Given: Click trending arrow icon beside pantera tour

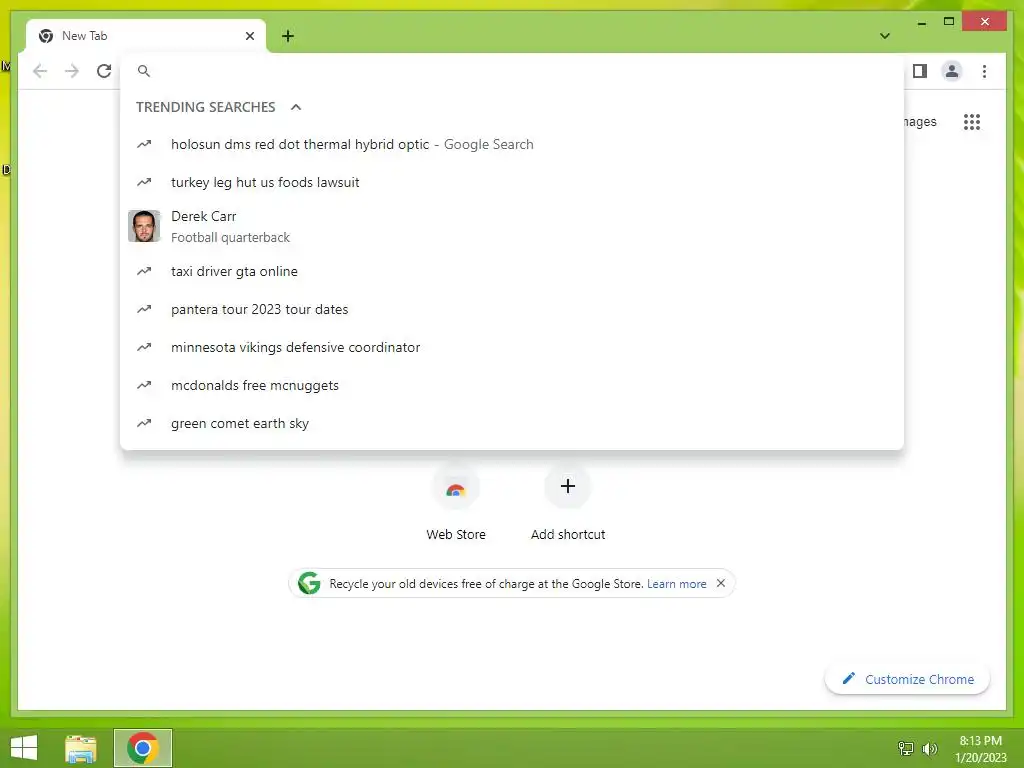Looking at the screenshot, I should click(x=144, y=309).
